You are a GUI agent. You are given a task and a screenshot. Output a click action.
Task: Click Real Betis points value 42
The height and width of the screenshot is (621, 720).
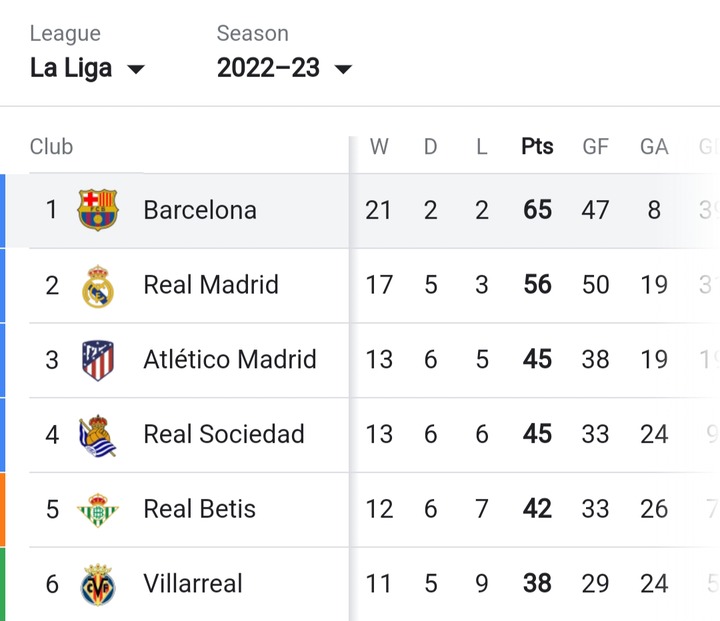coord(537,509)
